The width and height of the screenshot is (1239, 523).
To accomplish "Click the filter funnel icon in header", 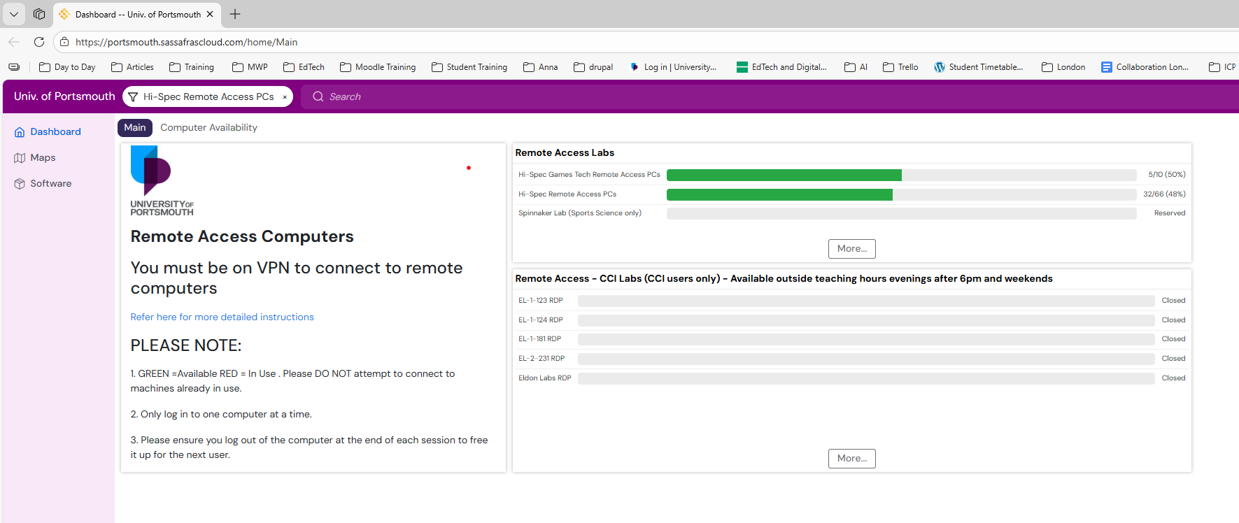I will [133, 97].
